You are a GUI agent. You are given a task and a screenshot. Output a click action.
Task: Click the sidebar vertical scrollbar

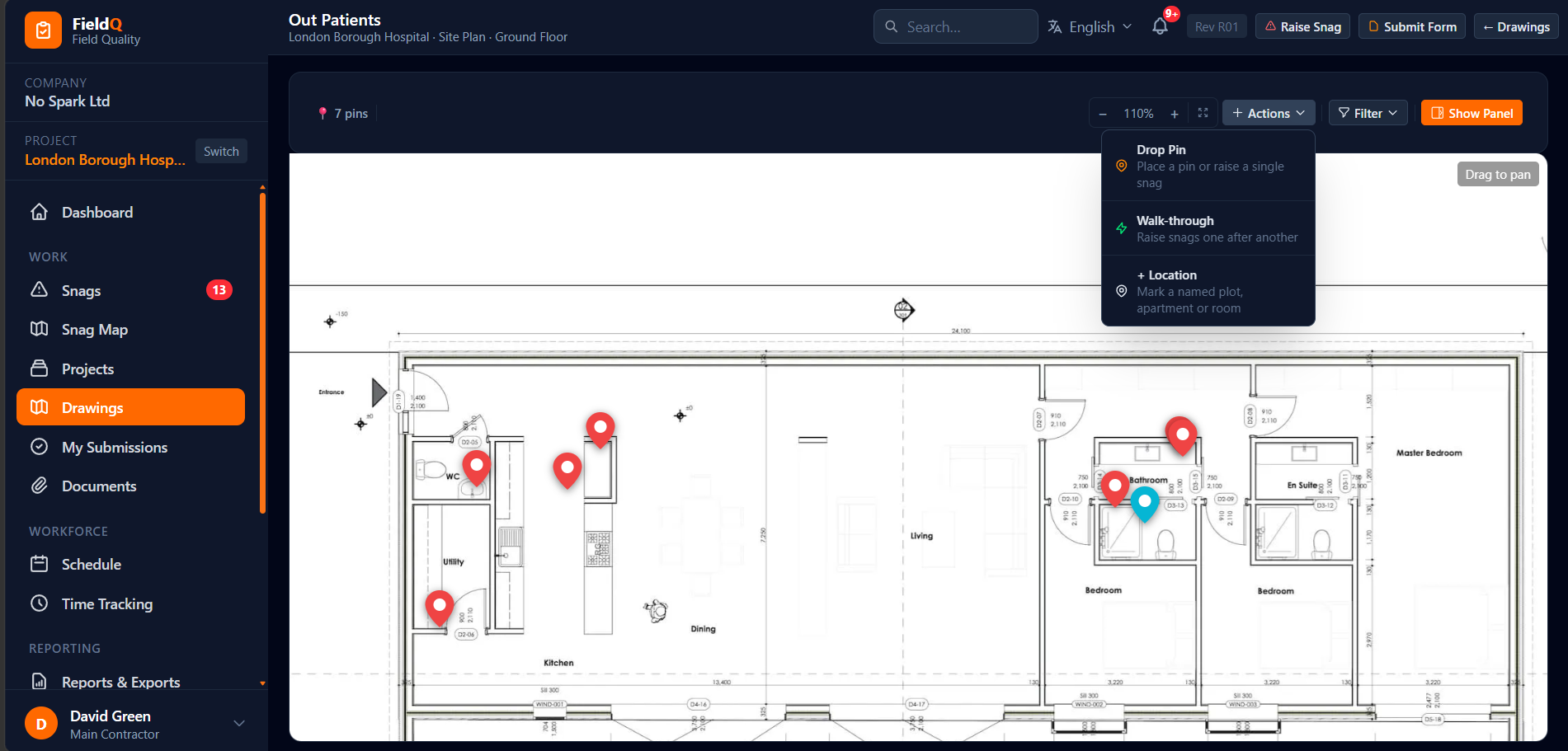(262, 353)
